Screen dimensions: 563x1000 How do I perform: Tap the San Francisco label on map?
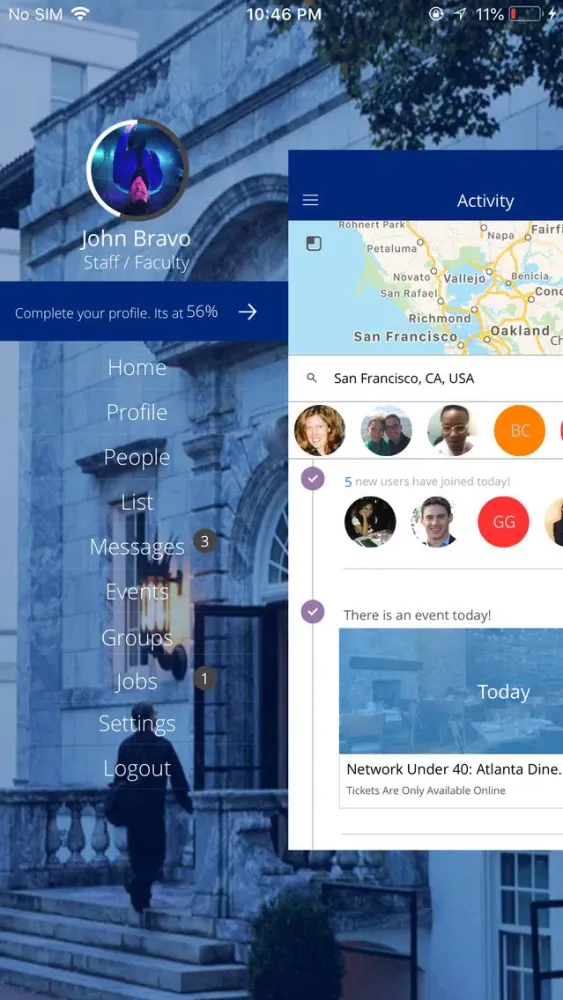(406, 336)
